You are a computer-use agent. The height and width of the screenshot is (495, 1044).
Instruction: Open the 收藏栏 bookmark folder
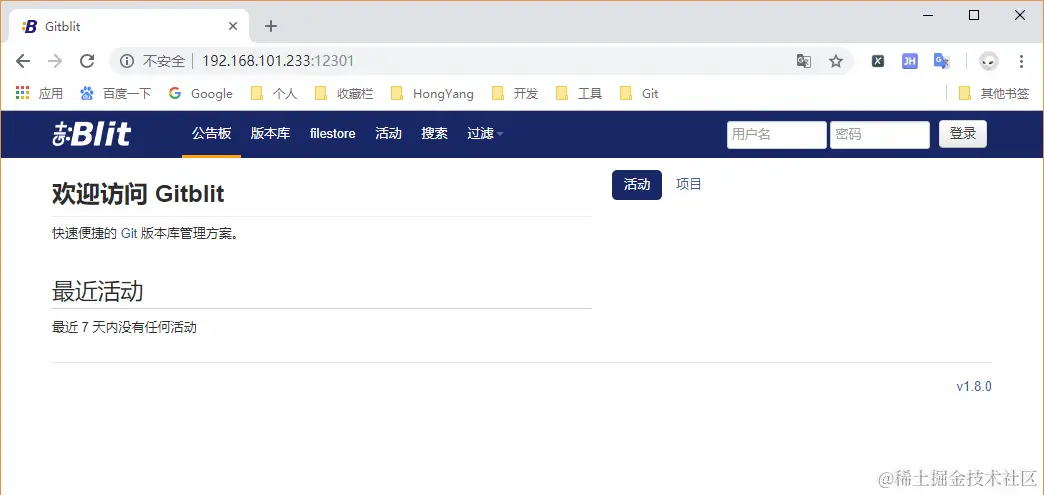click(344, 94)
